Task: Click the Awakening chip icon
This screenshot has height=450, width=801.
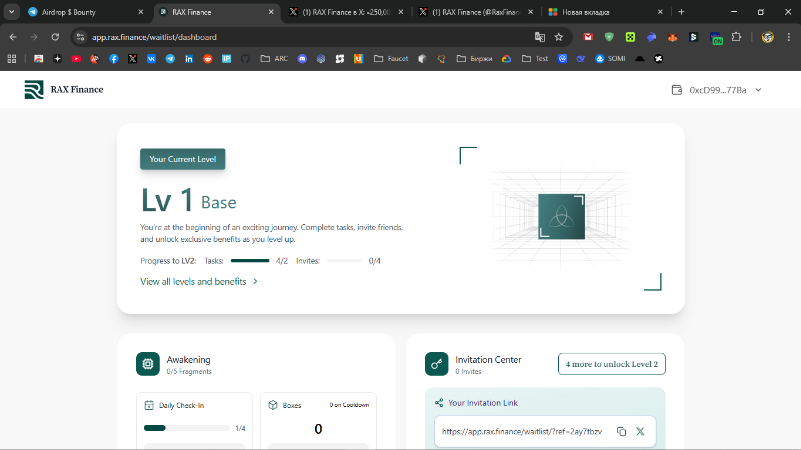Action: pos(148,364)
